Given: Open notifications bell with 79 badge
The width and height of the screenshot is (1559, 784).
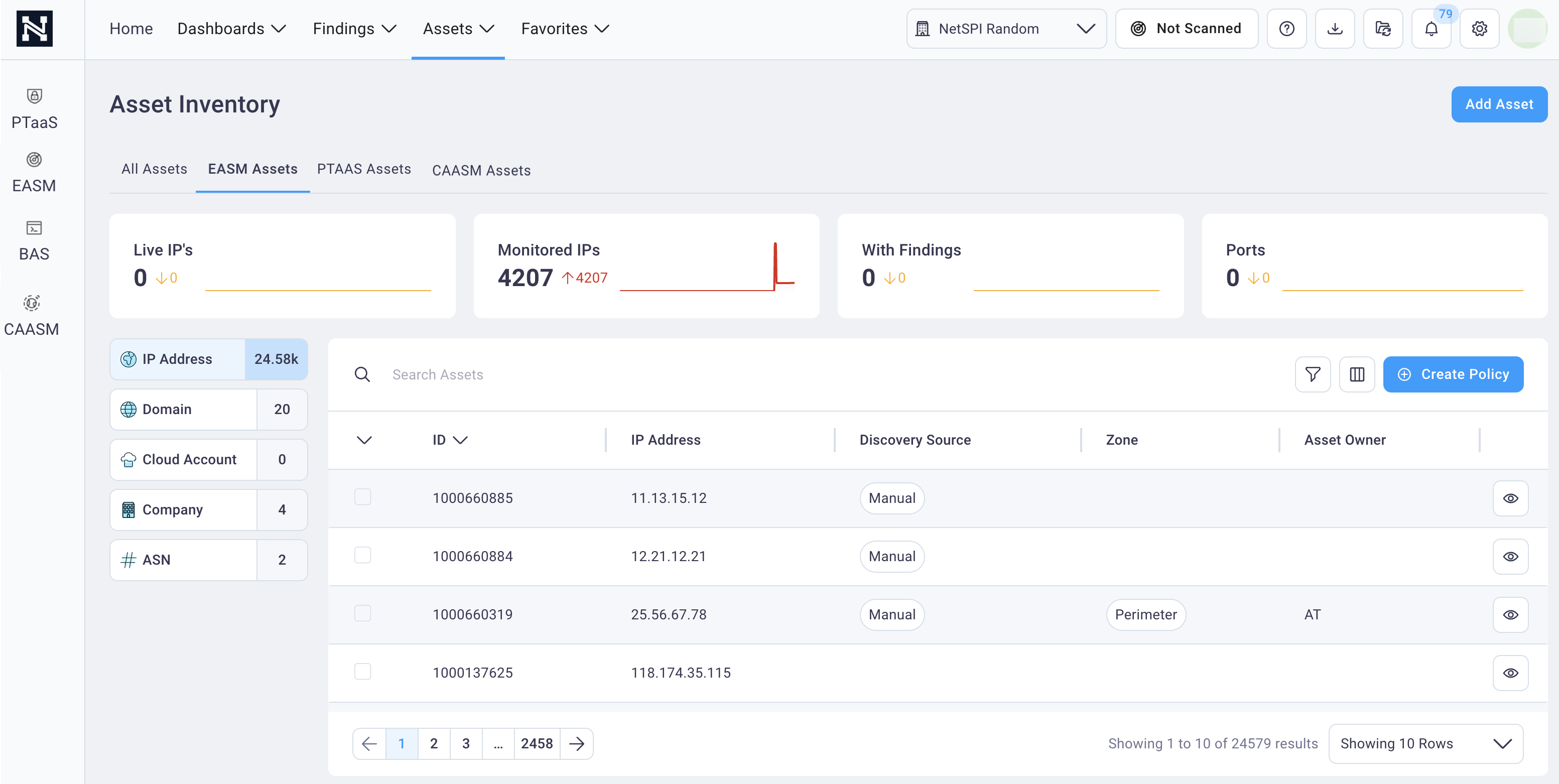Looking at the screenshot, I should pos(1431,29).
